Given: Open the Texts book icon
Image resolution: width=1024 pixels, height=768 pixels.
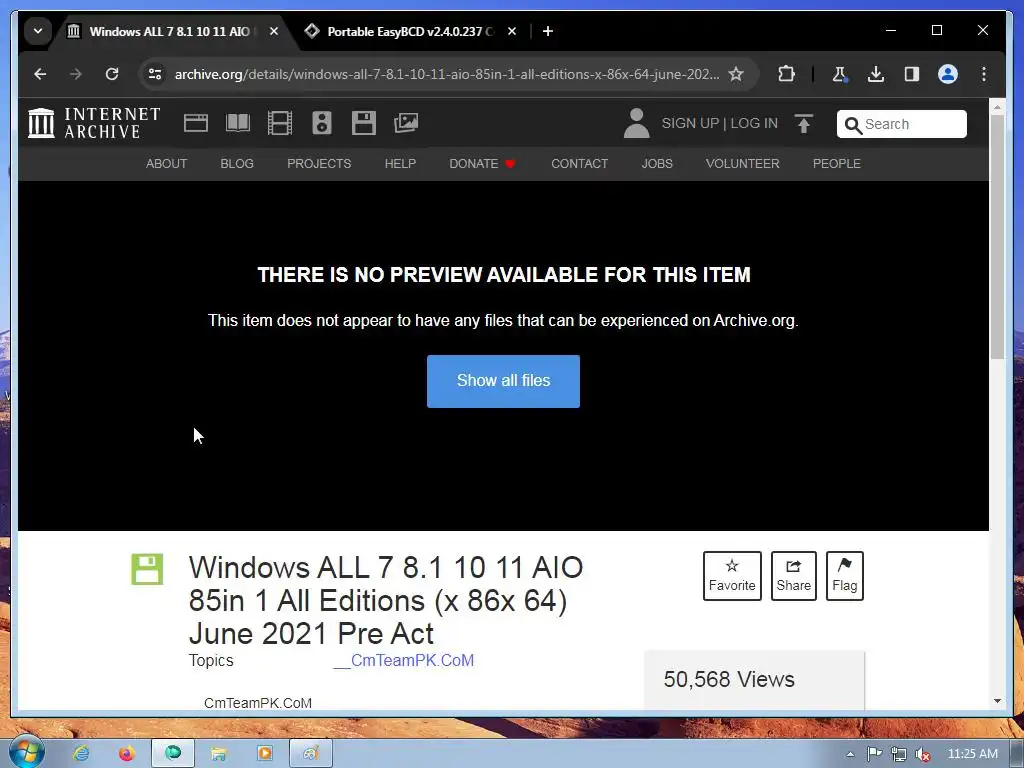Looking at the screenshot, I should [x=238, y=123].
